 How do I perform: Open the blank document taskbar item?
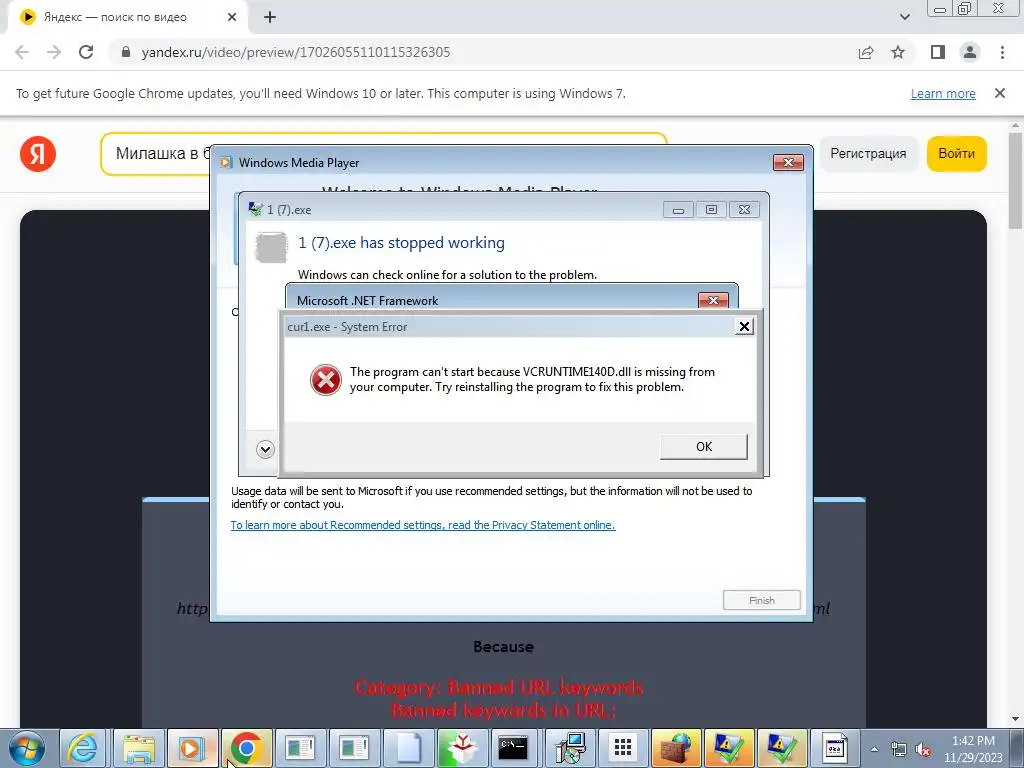coord(408,748)
